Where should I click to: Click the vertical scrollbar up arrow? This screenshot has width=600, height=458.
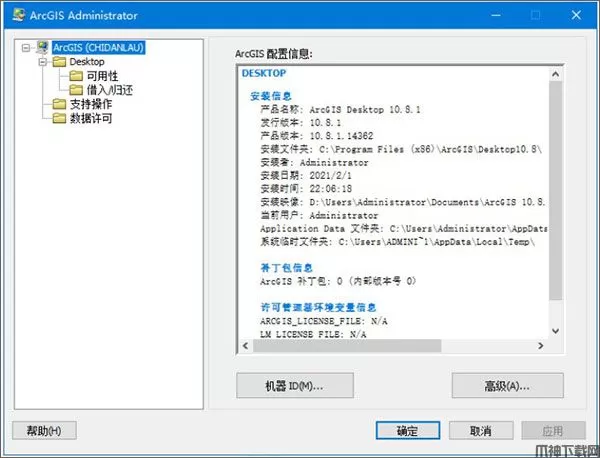556,74
